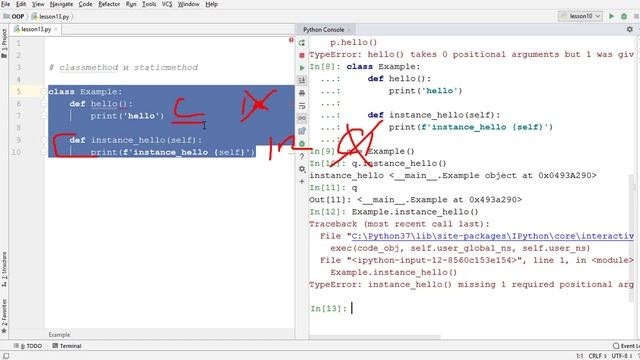Click fold end marker on line 7
This screenshot has width=640, height=360.
pos(44,116)
